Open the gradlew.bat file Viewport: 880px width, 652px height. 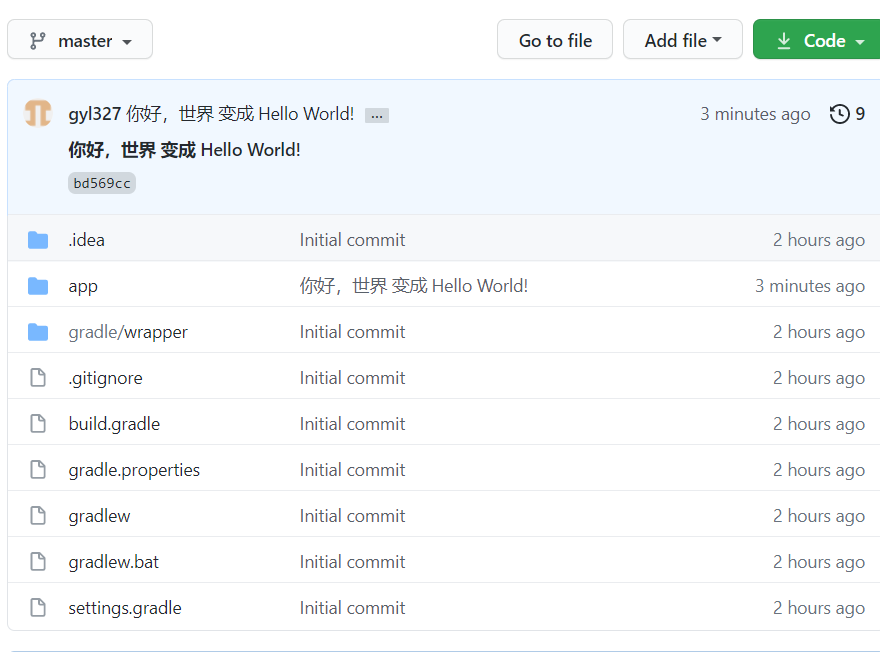point(113,561)
